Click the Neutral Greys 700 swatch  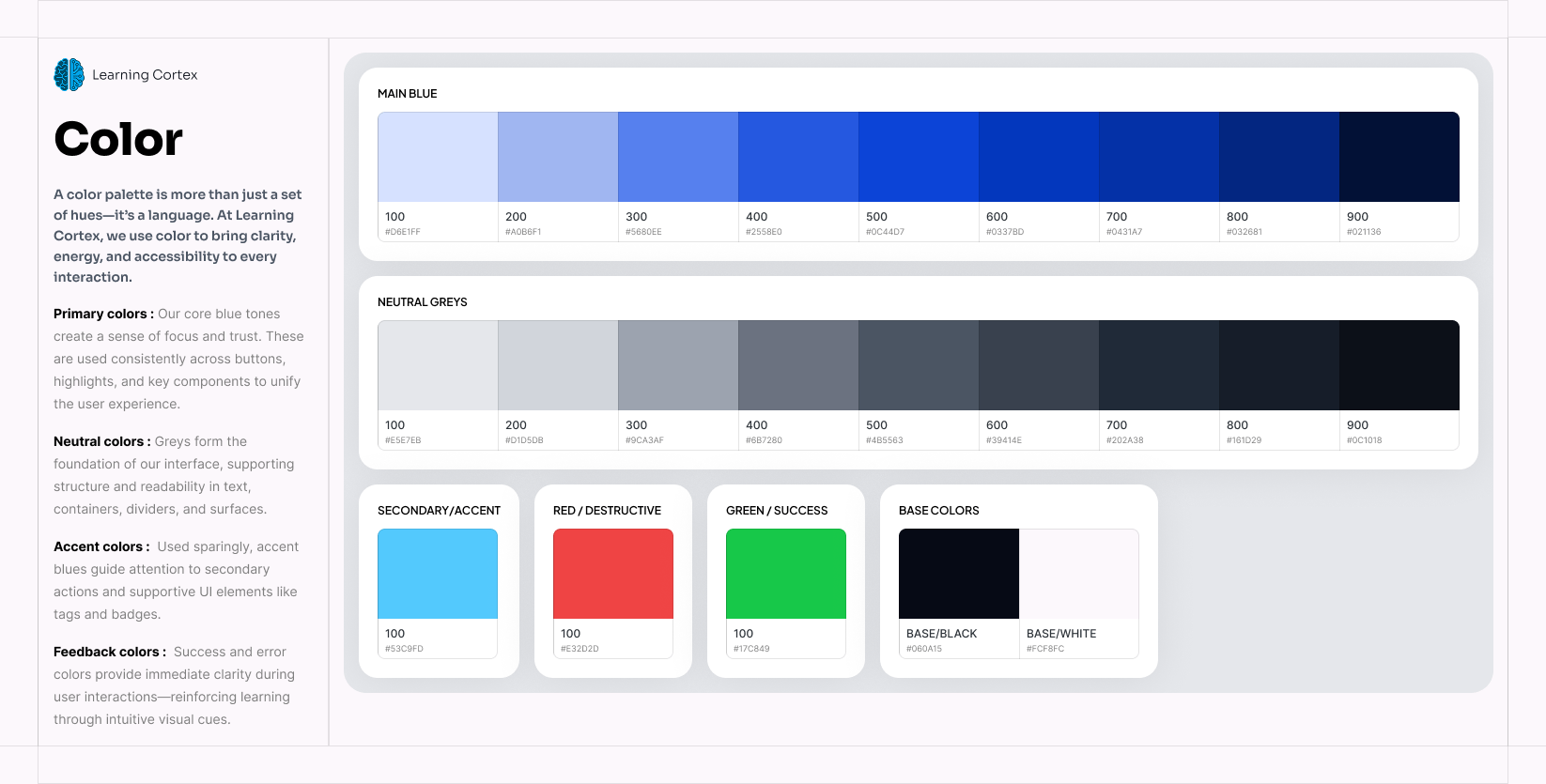pos(1159,365)
